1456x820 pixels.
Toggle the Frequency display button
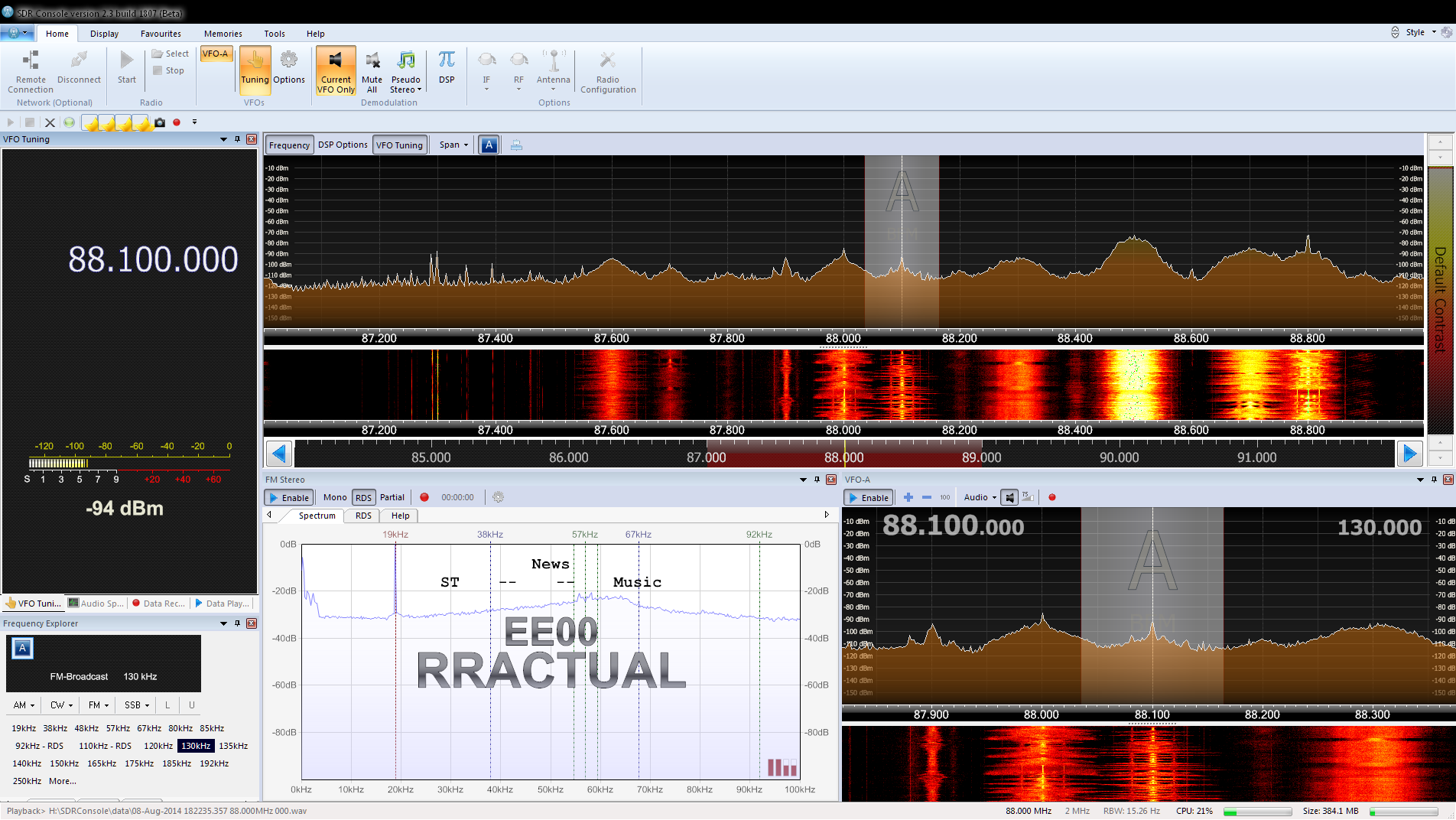pos(290,145)
